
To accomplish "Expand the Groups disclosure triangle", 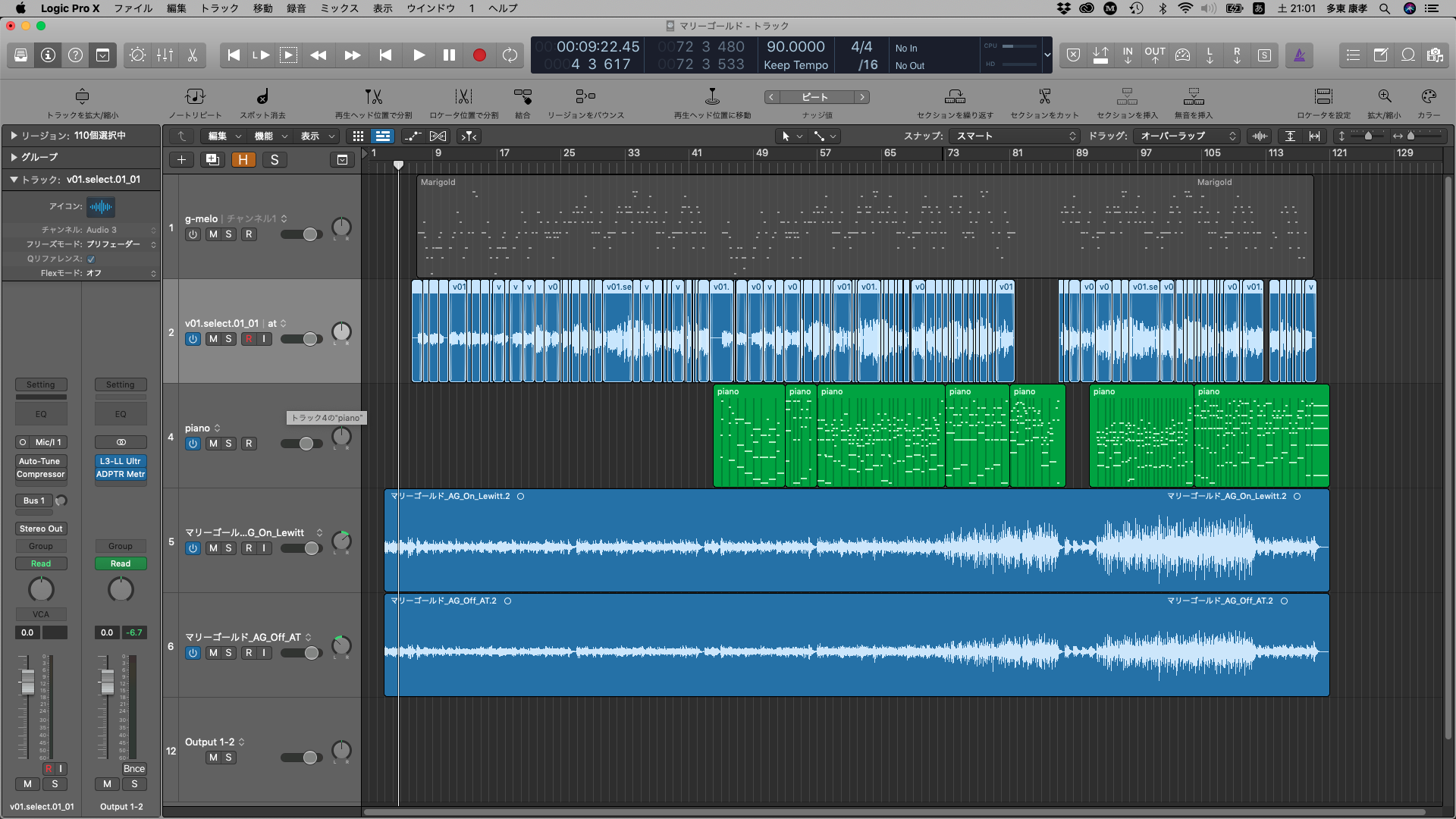I will tap(14, 157).
